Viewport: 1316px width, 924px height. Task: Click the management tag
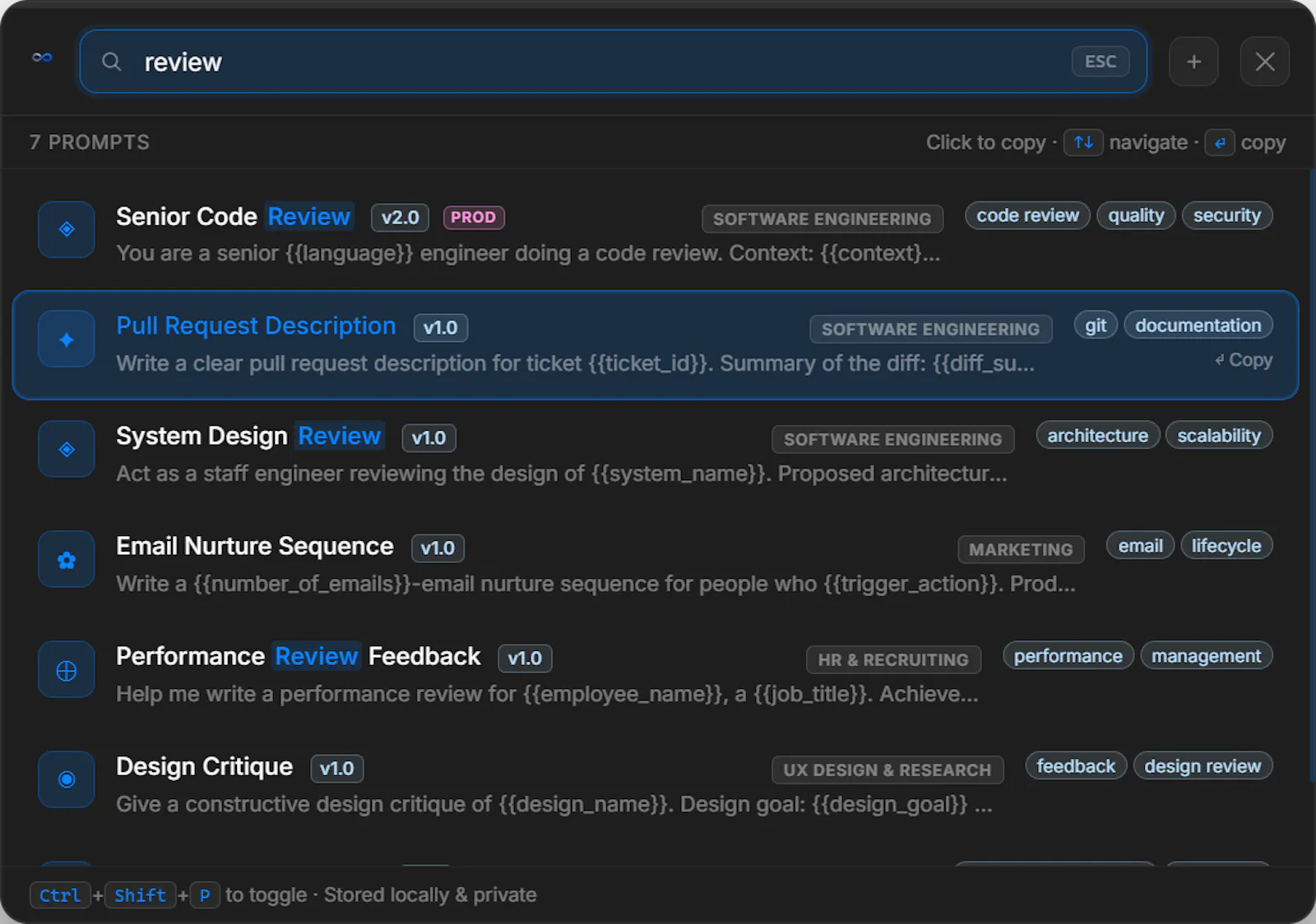[1206, 656]
